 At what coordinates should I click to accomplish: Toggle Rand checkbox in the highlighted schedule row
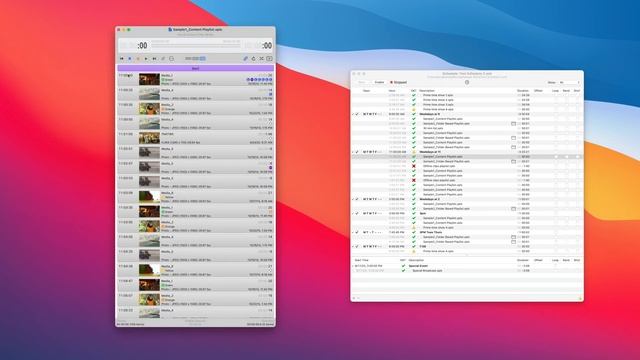(x=566, y=157)
